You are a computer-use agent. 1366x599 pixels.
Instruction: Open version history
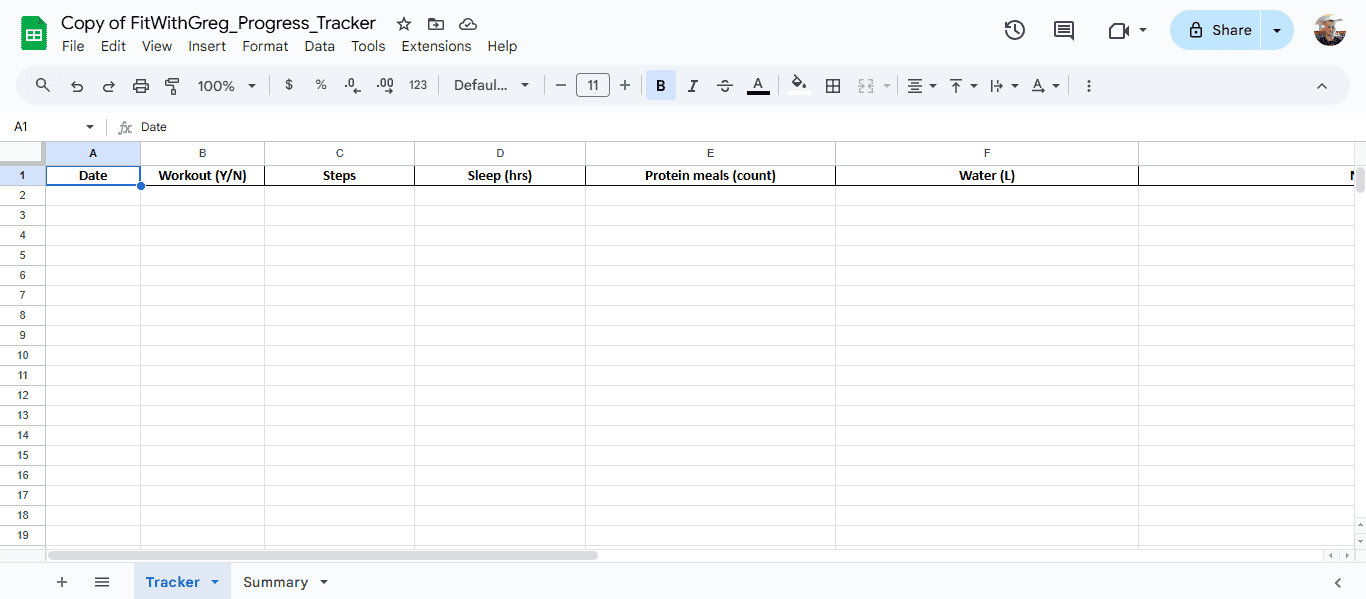1014,30
